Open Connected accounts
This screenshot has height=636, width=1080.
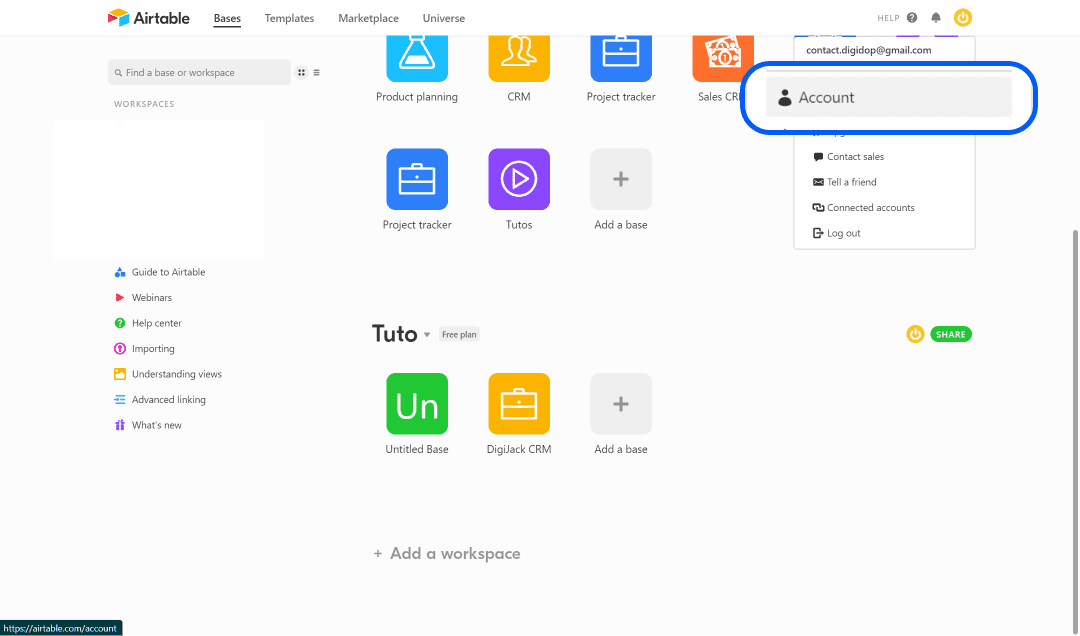click(x=863, y=207)
